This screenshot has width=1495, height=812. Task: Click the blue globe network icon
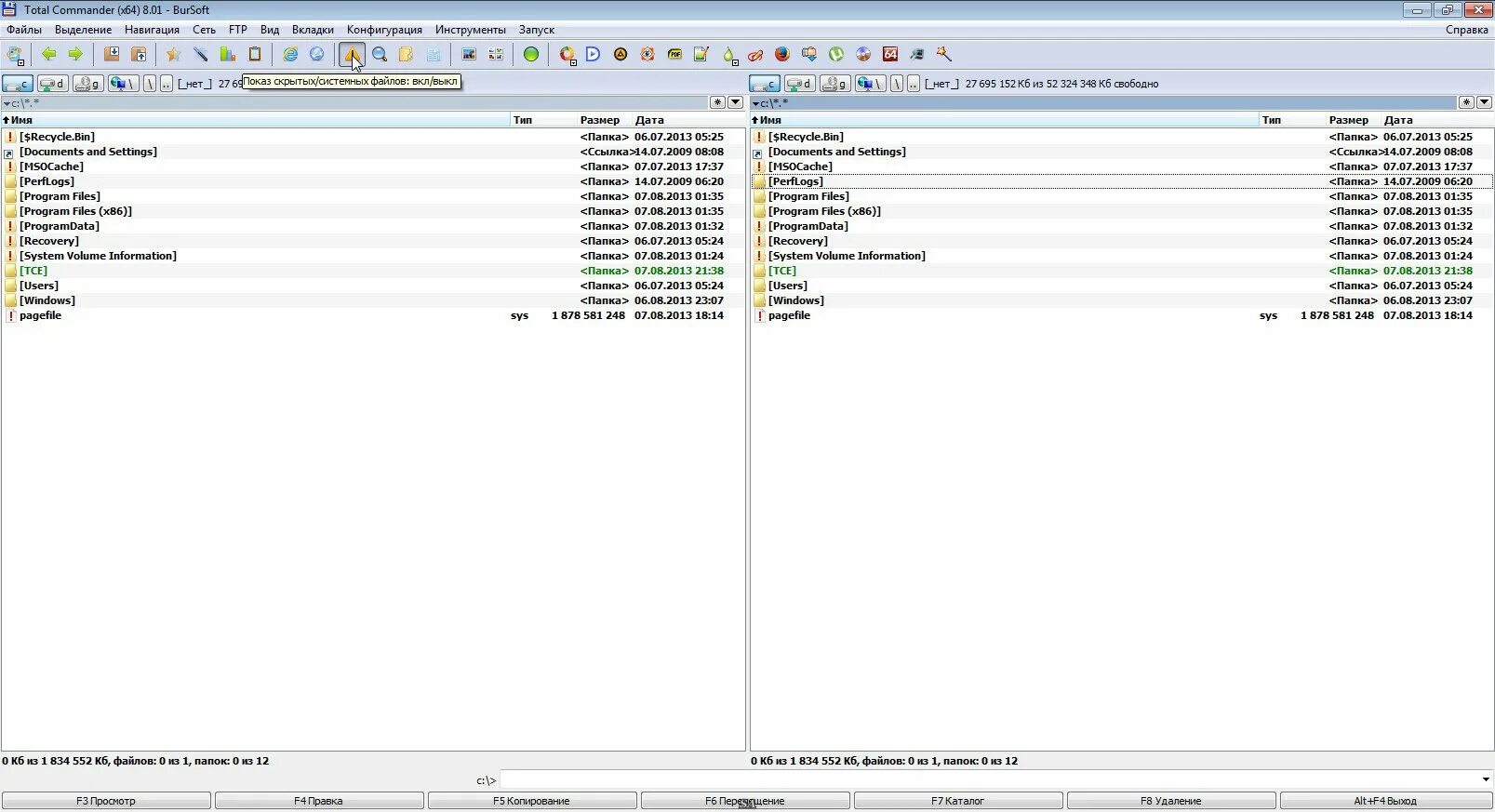tap(317, 54)
